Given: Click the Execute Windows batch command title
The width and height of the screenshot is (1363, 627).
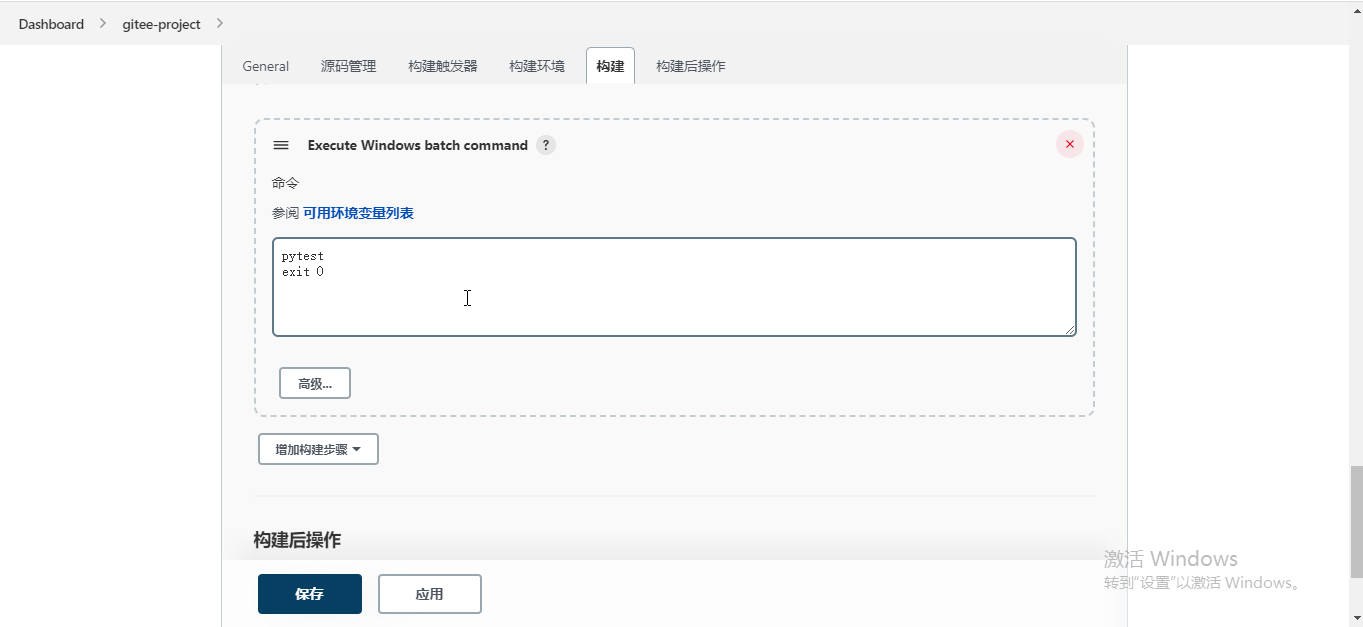Looking at the screenshot, I should (x=417, y=145).
